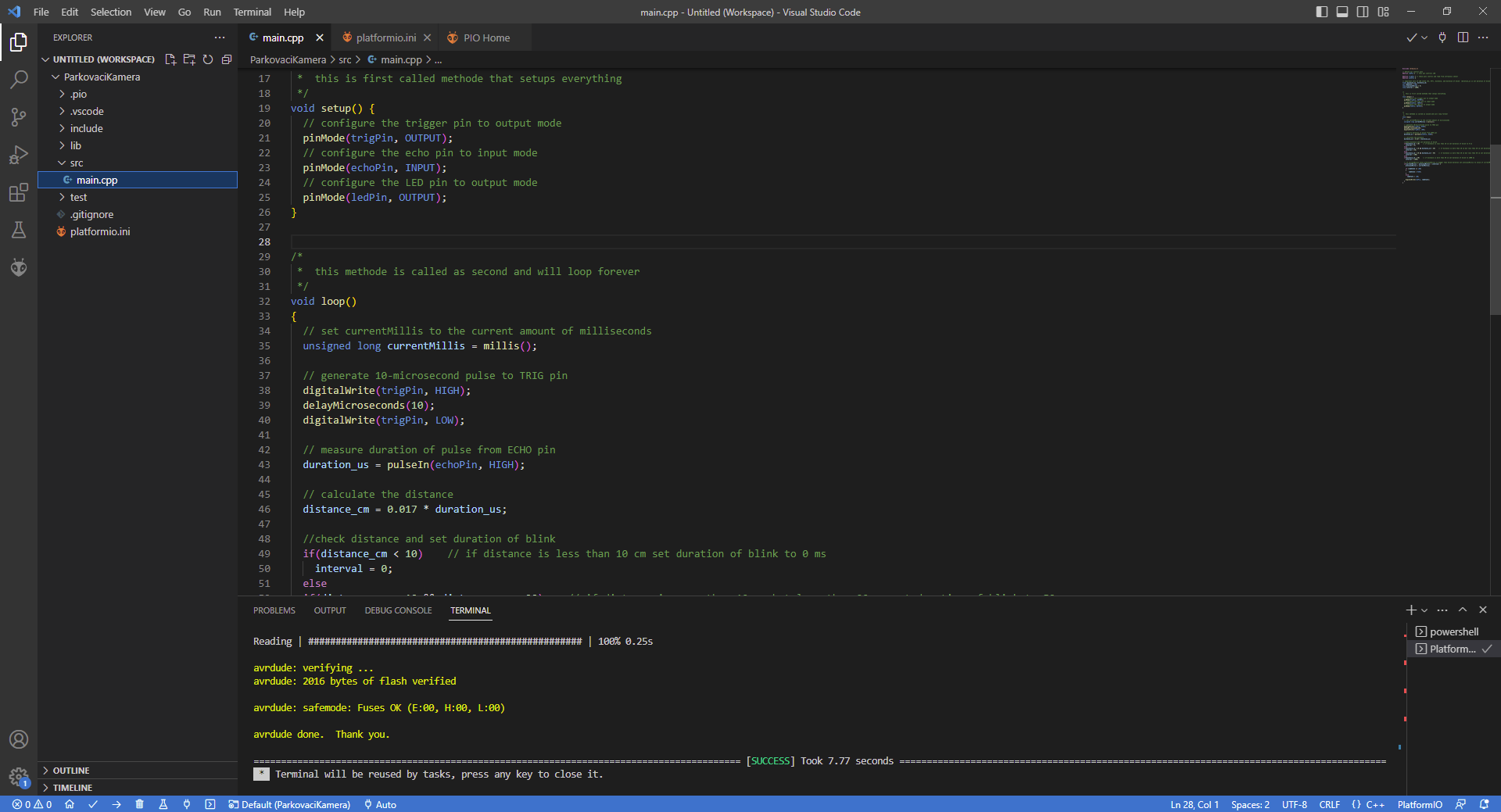Toggle Secondary Side Bar layout button
The width and height of the screenshot is (1501, 812).
point(1363,12)
